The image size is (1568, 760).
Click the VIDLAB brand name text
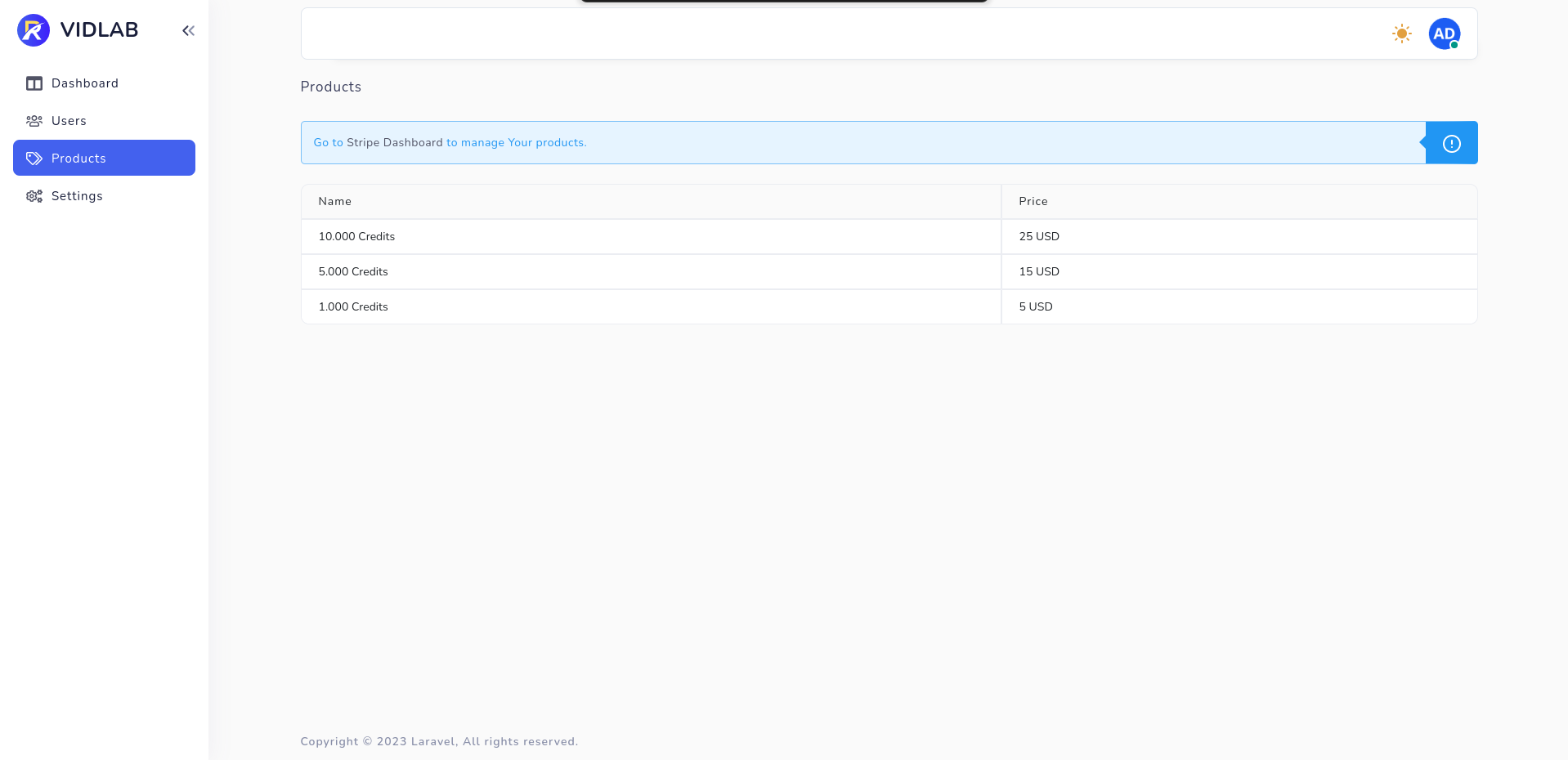100,30
